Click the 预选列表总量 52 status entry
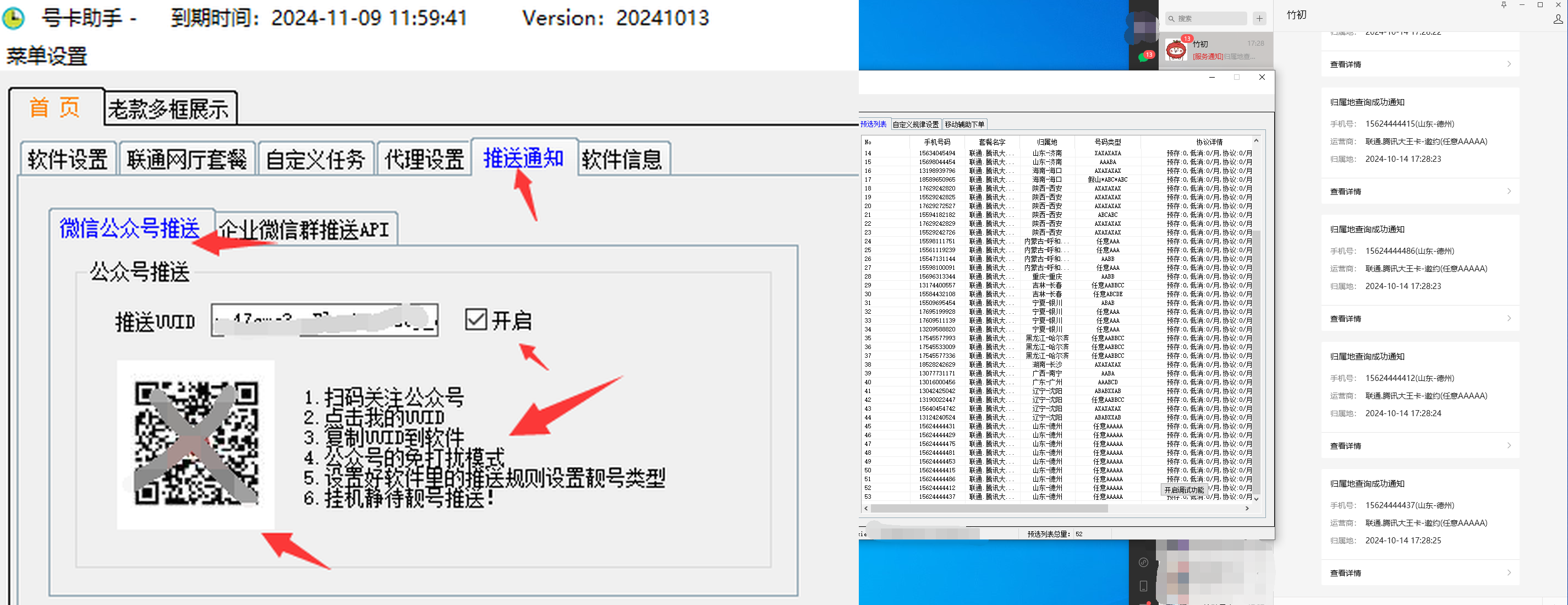The image size is (1568, 605). 1055,535
